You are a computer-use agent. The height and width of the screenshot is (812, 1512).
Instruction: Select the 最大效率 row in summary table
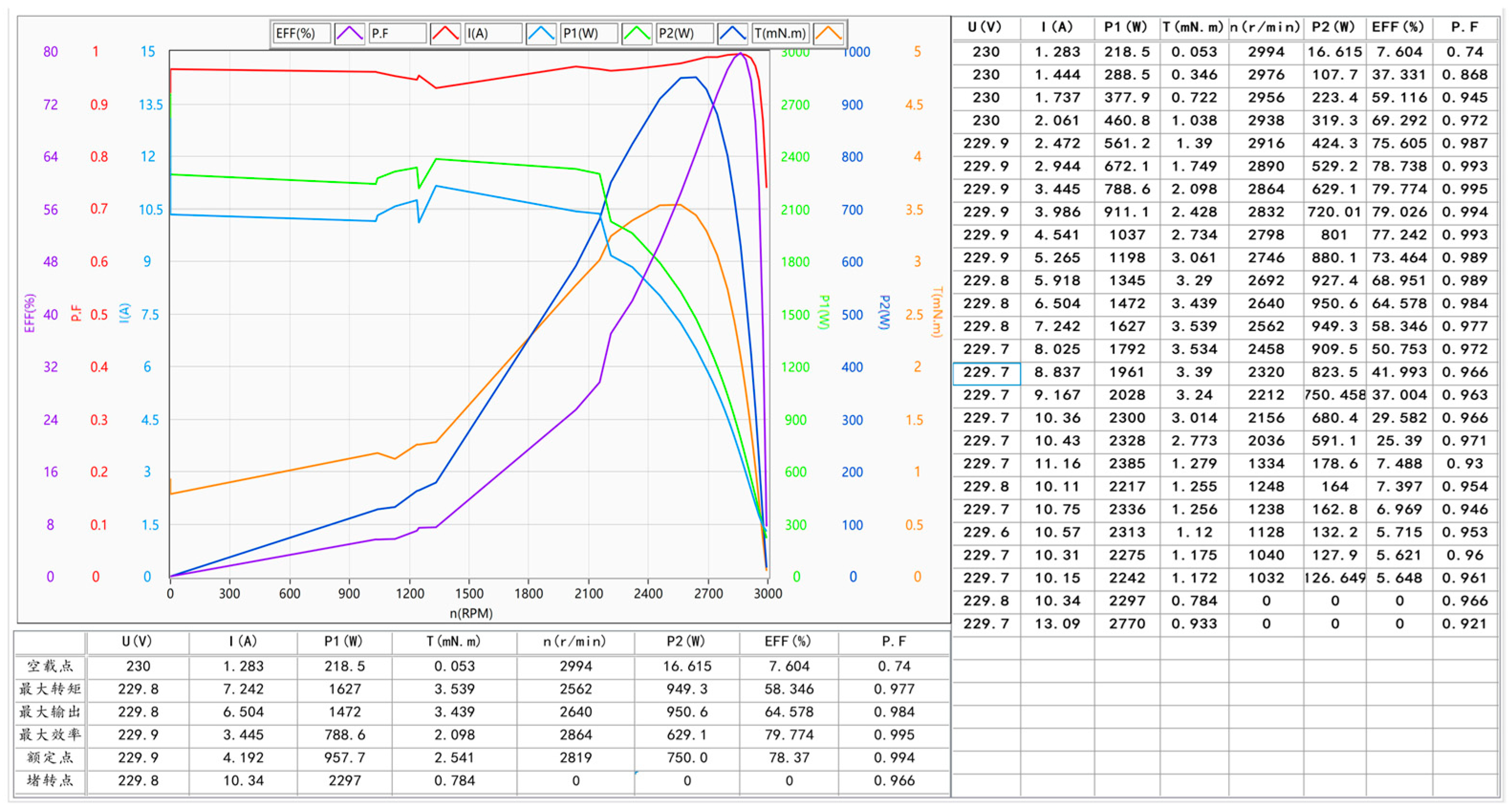pyautogui.click(x=50, y=735)
